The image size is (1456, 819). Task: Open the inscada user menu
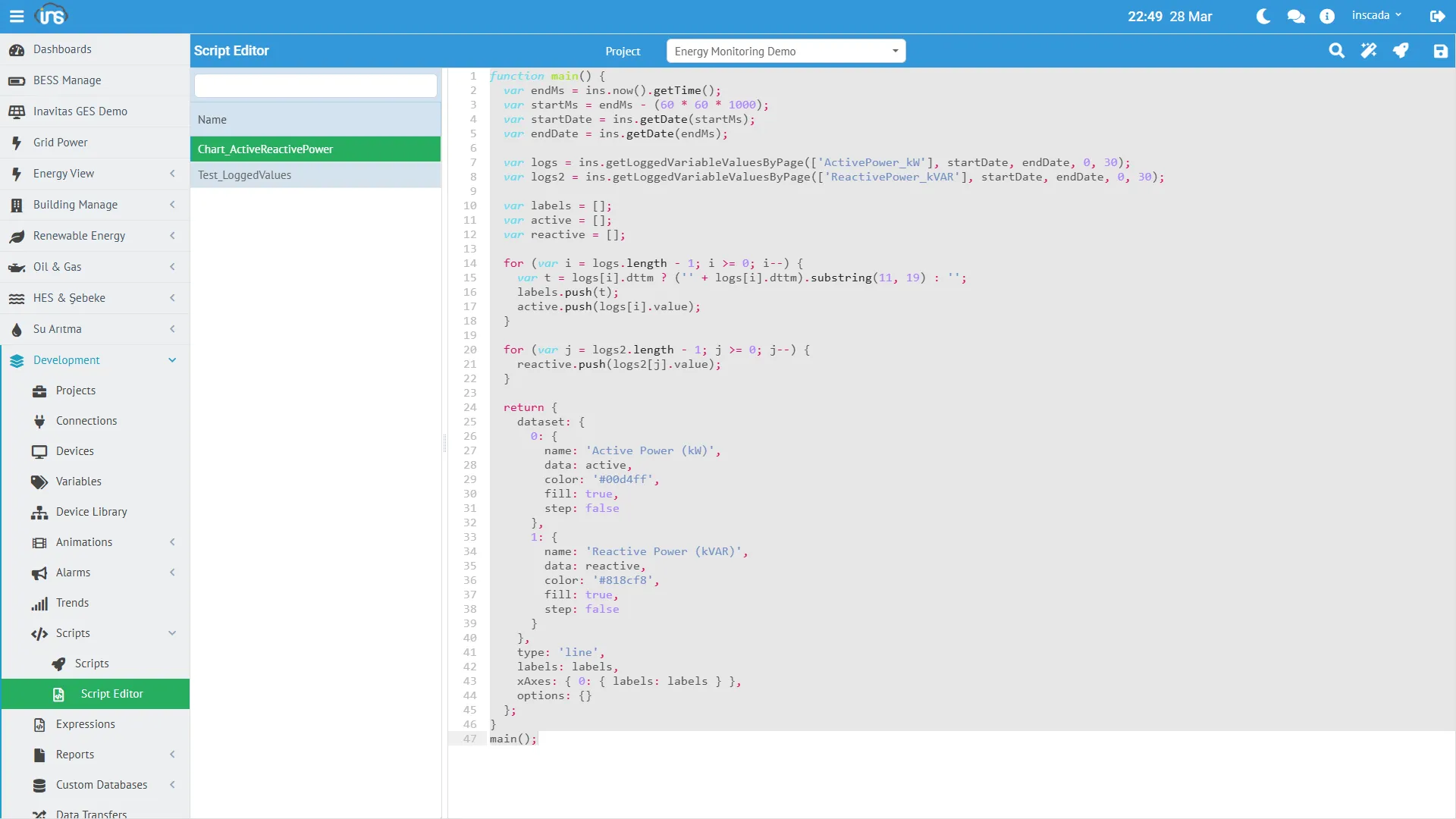[x=1377, y=14]
